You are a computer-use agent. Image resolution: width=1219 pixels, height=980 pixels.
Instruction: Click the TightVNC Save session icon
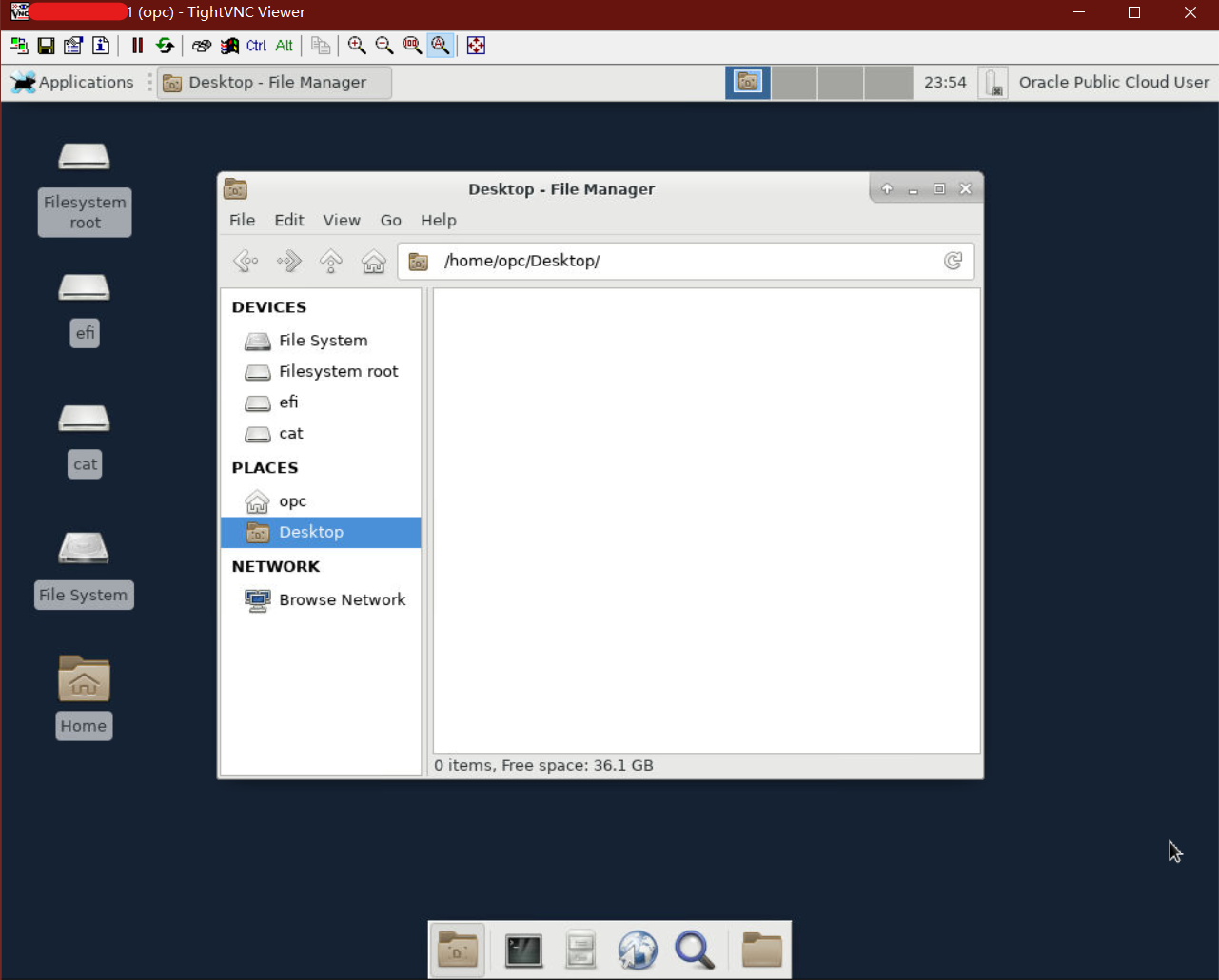click(46, 46)
